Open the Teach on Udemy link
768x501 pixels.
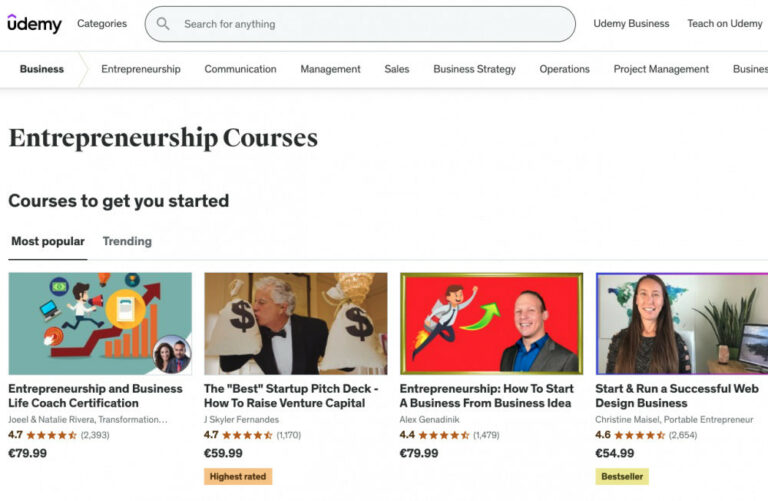pyautogui.click(x=724, y=24)
